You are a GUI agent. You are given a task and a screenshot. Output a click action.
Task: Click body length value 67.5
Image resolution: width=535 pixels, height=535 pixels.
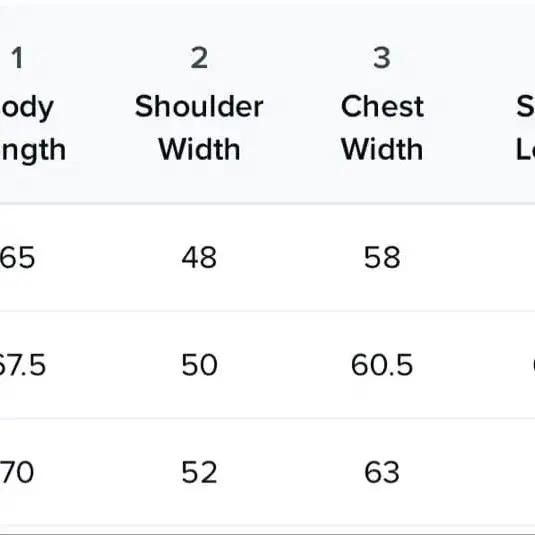click(22, 365)
